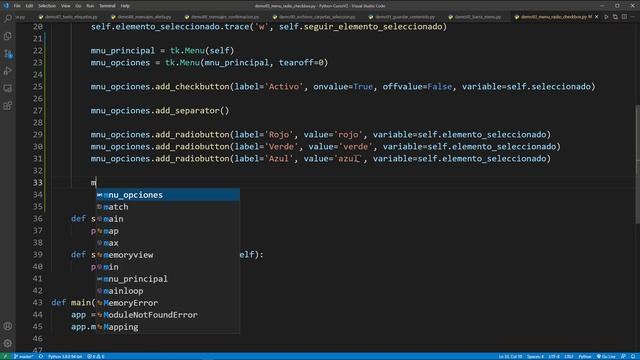Click the def main line
This screenshot has height=360, width=640.
[x=73, y=303]
